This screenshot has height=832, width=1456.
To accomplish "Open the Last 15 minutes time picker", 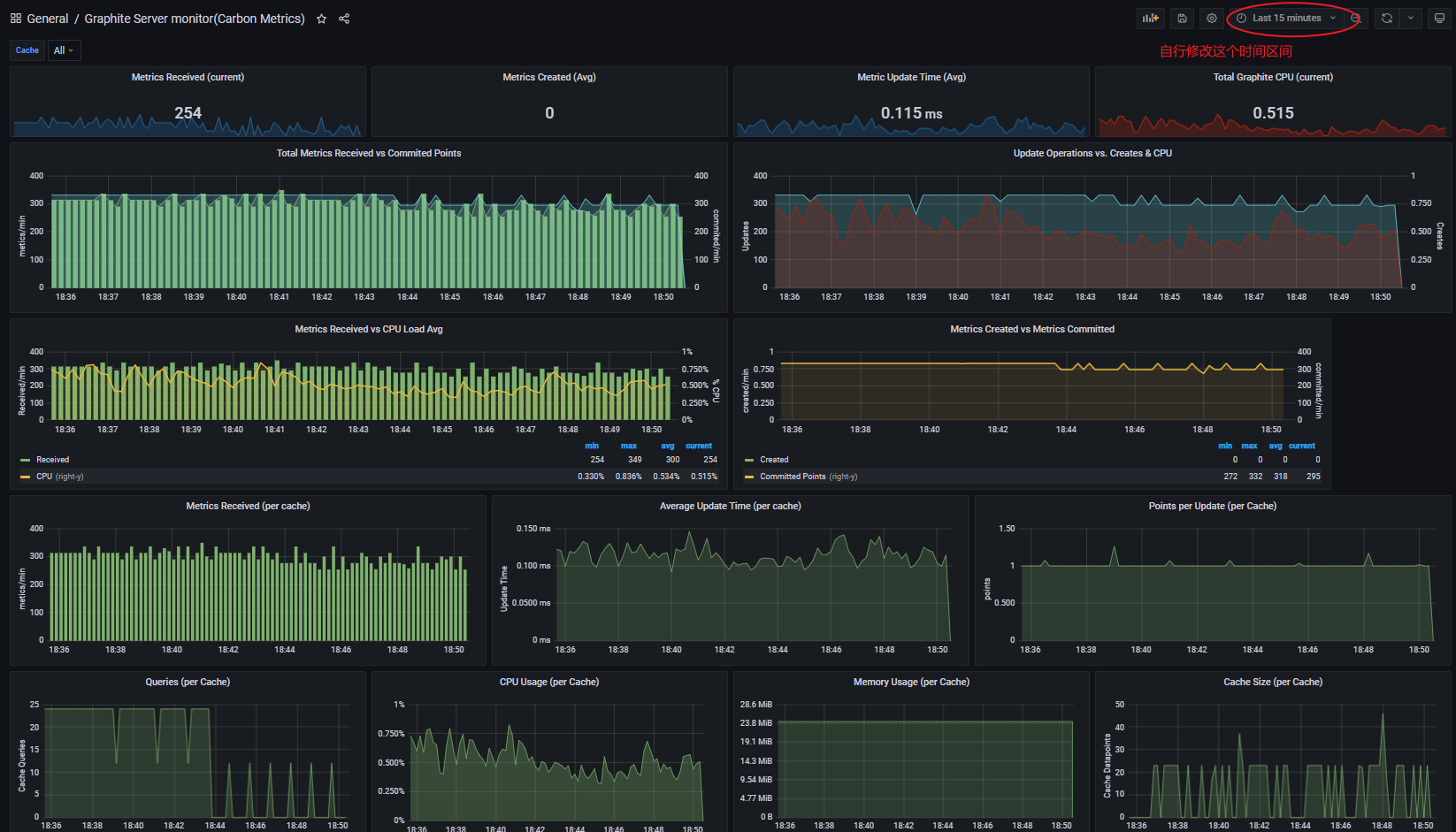I will pos(1286,19).
